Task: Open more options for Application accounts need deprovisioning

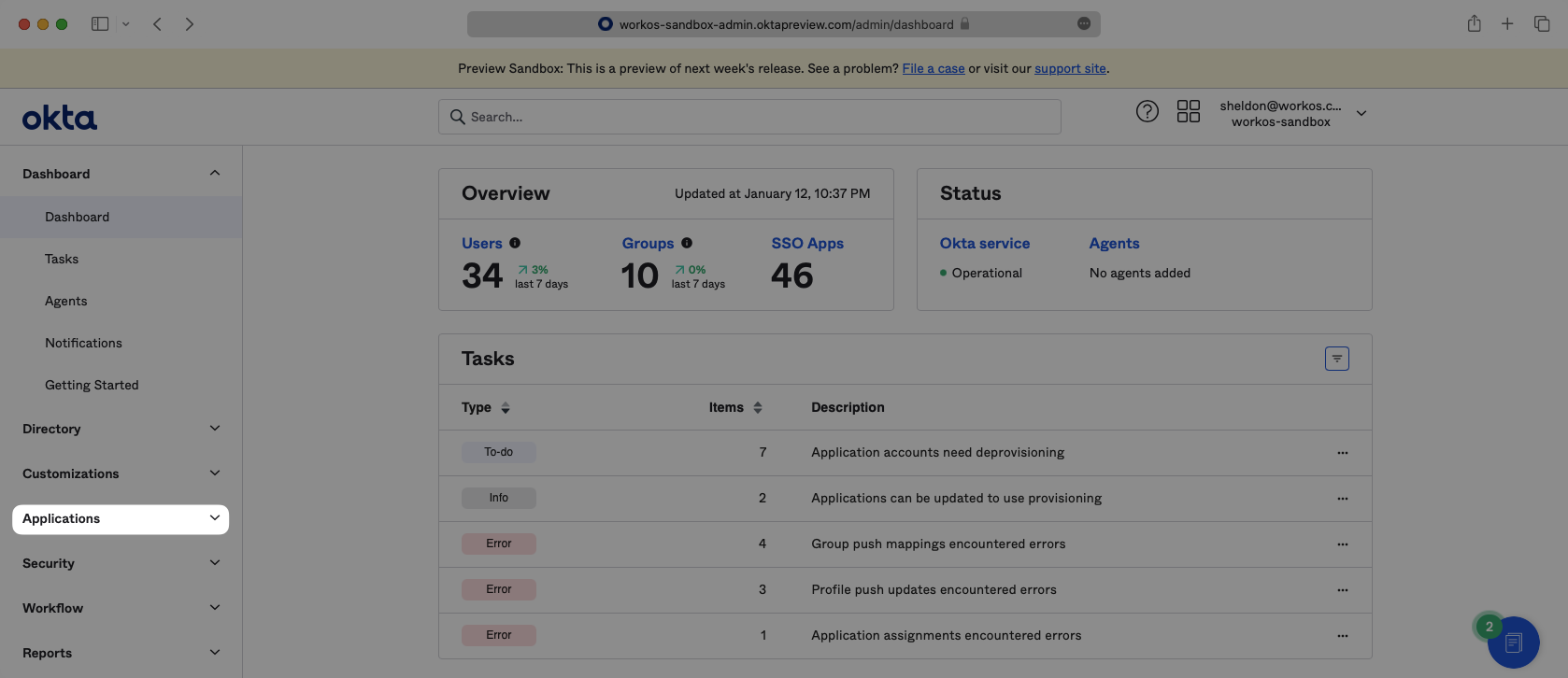Action: click(1342, 453)
